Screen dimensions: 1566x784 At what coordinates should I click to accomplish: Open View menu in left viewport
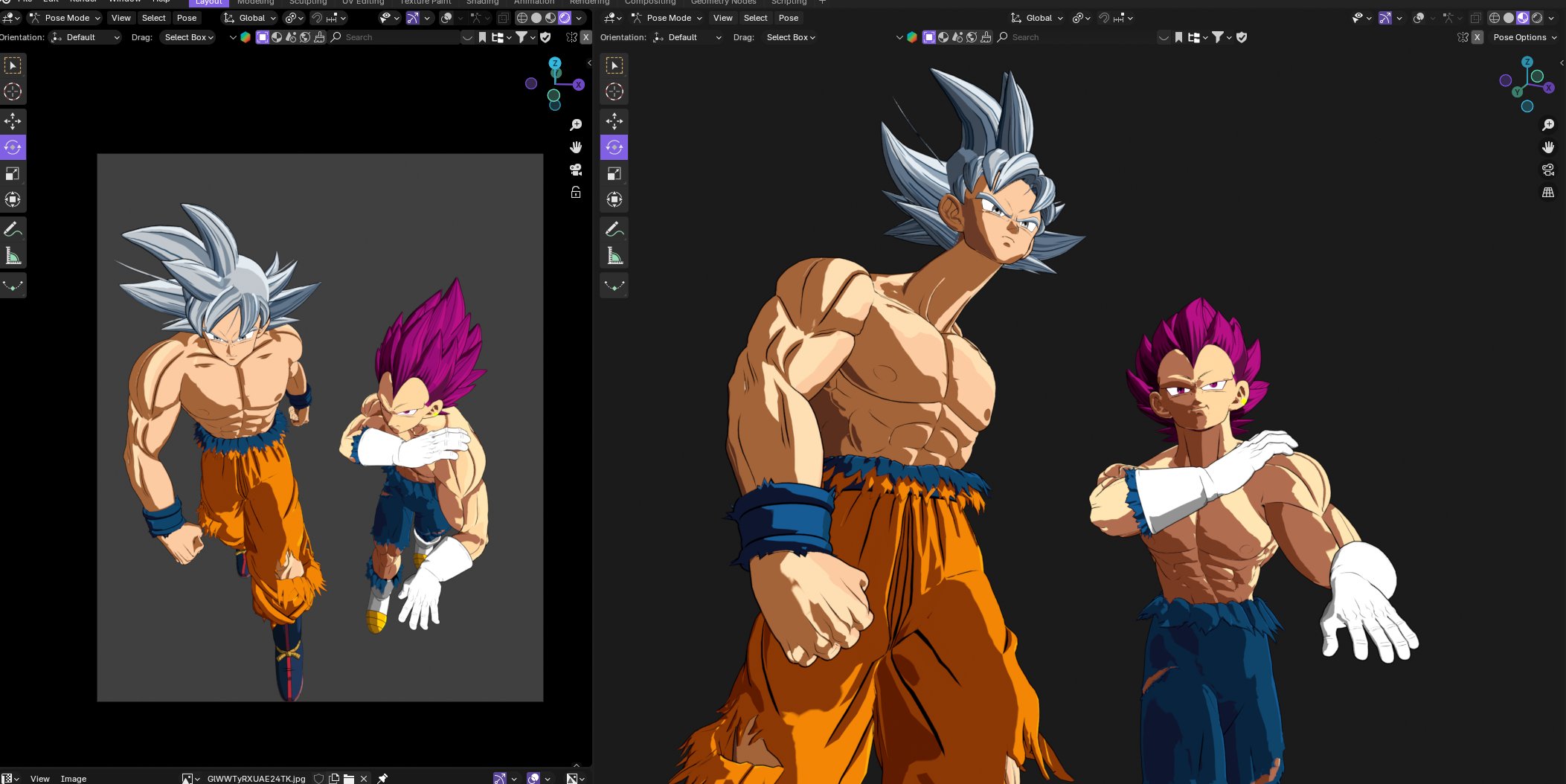pos(121,18)
